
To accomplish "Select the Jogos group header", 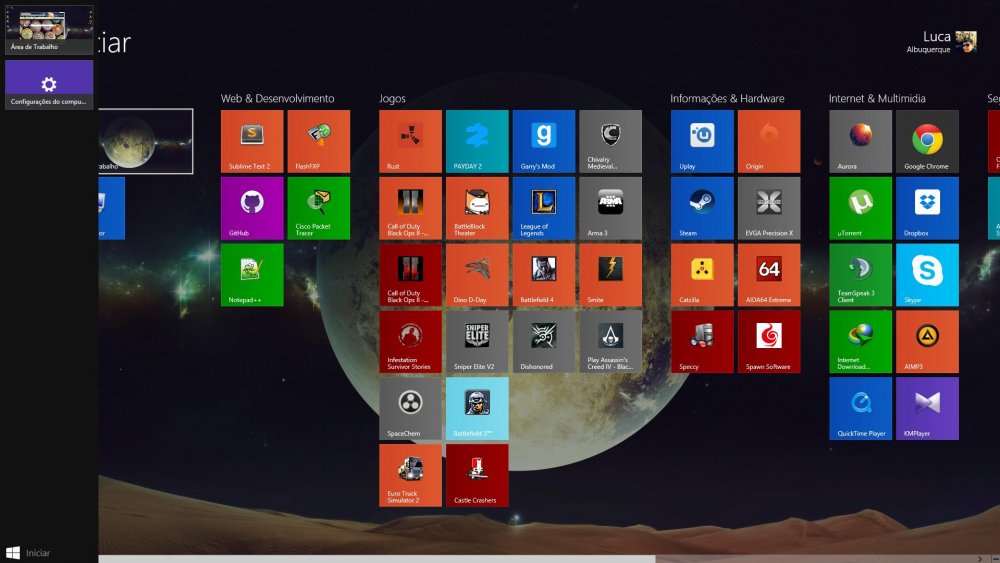I will [x=393, y=99].
